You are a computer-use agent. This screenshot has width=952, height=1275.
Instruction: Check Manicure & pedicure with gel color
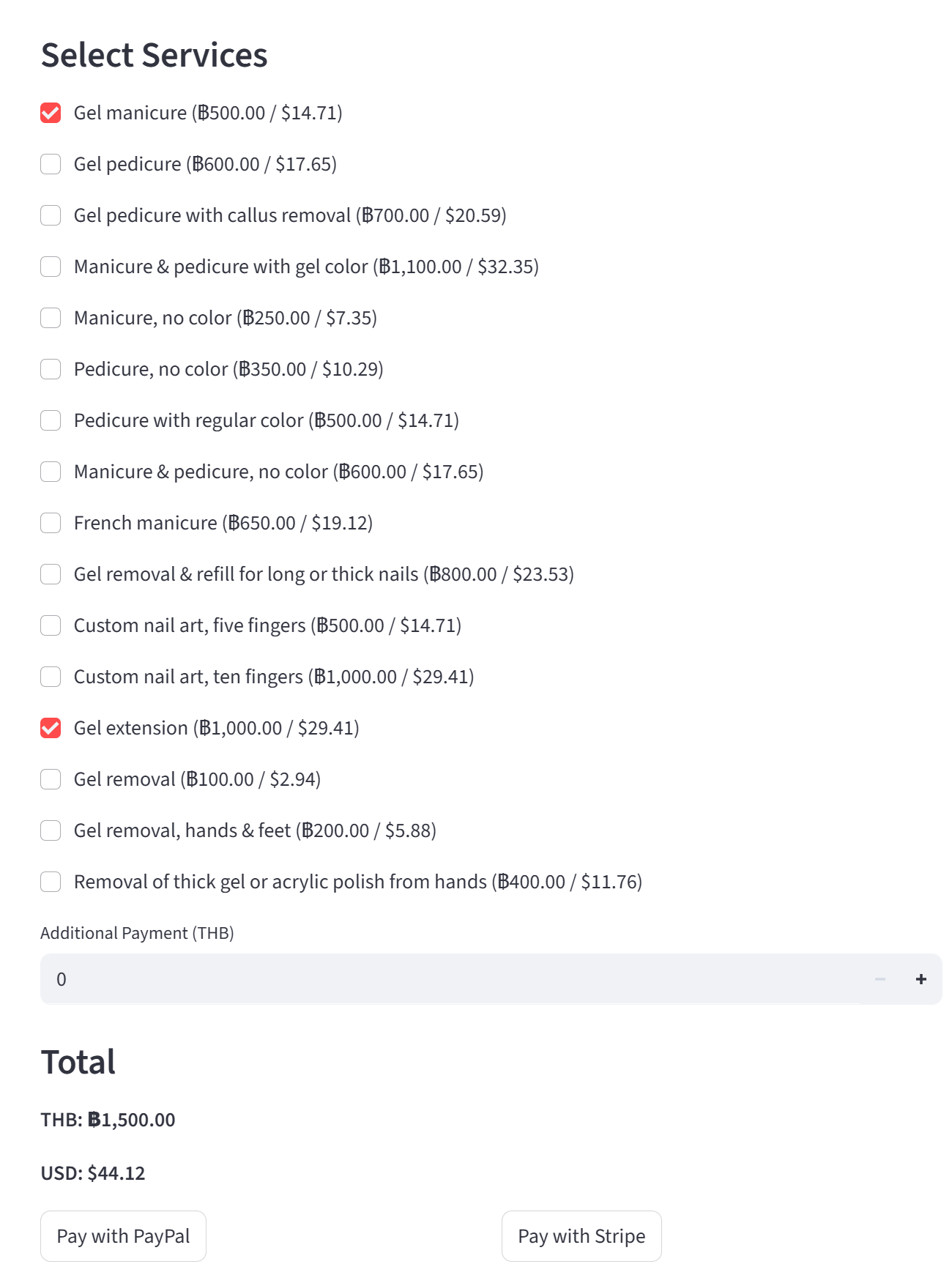[51, 267]
